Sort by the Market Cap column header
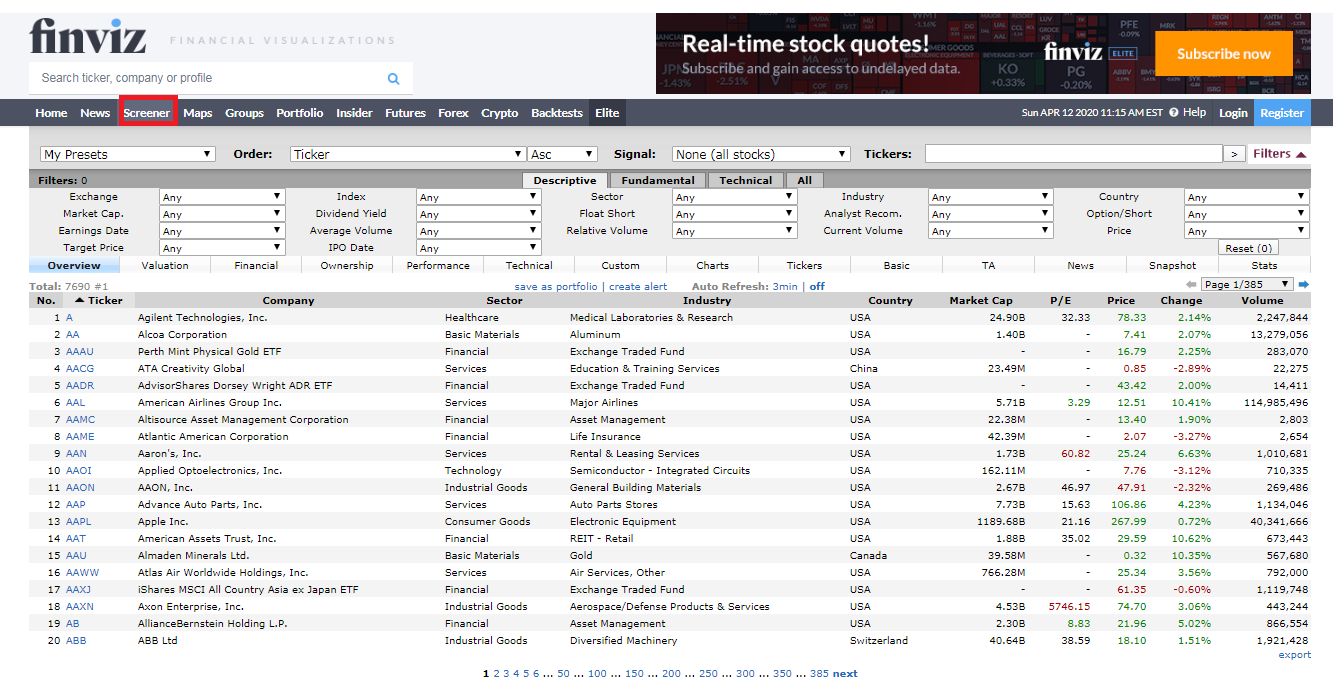The width and height of the screenshot is (1333, 692). tap(981, 300)
